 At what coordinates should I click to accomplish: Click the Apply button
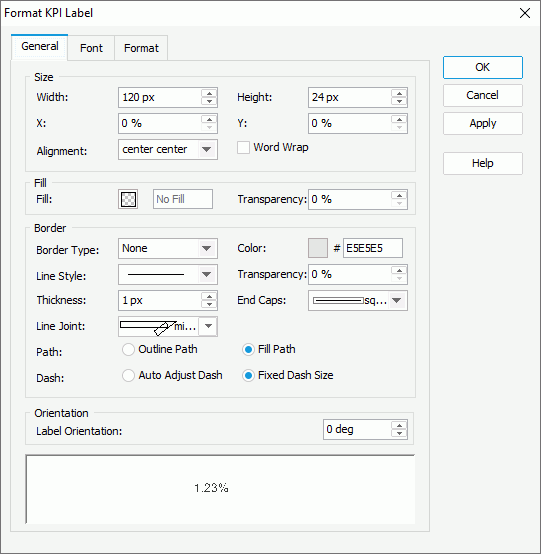pyautogui.click(x=483, y=123)
